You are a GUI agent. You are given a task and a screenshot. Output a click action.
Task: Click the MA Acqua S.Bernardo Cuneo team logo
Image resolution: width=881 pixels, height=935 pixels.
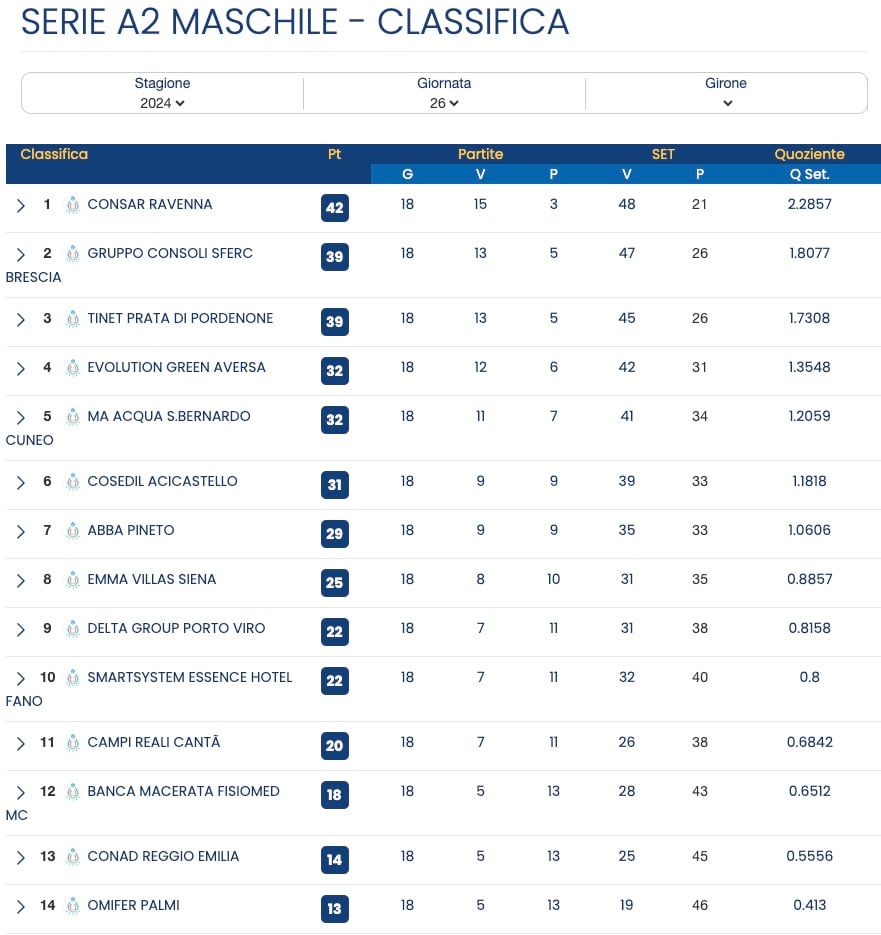pos(73,416)
